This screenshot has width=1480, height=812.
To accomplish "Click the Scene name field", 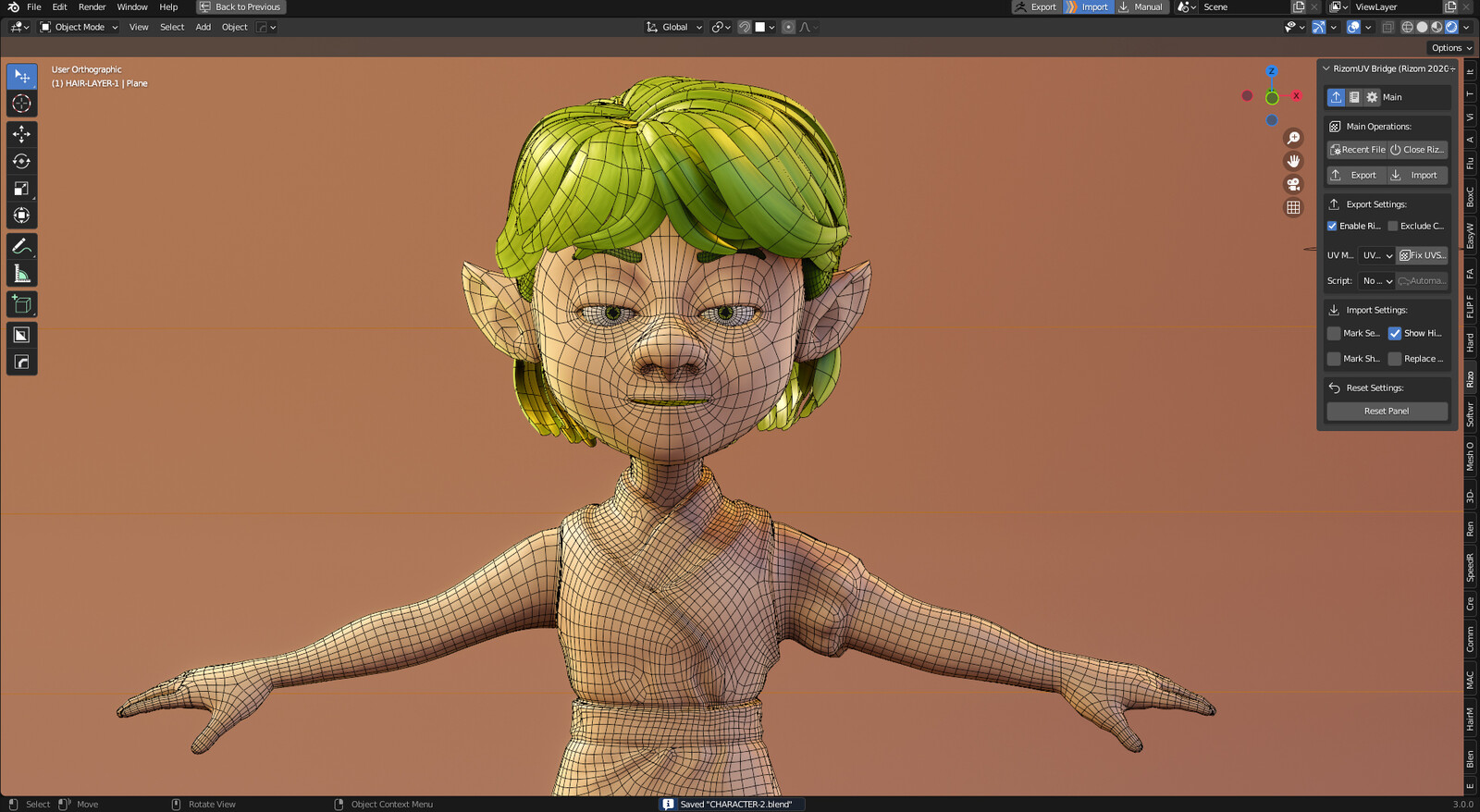I will [x=1244, y=6].
